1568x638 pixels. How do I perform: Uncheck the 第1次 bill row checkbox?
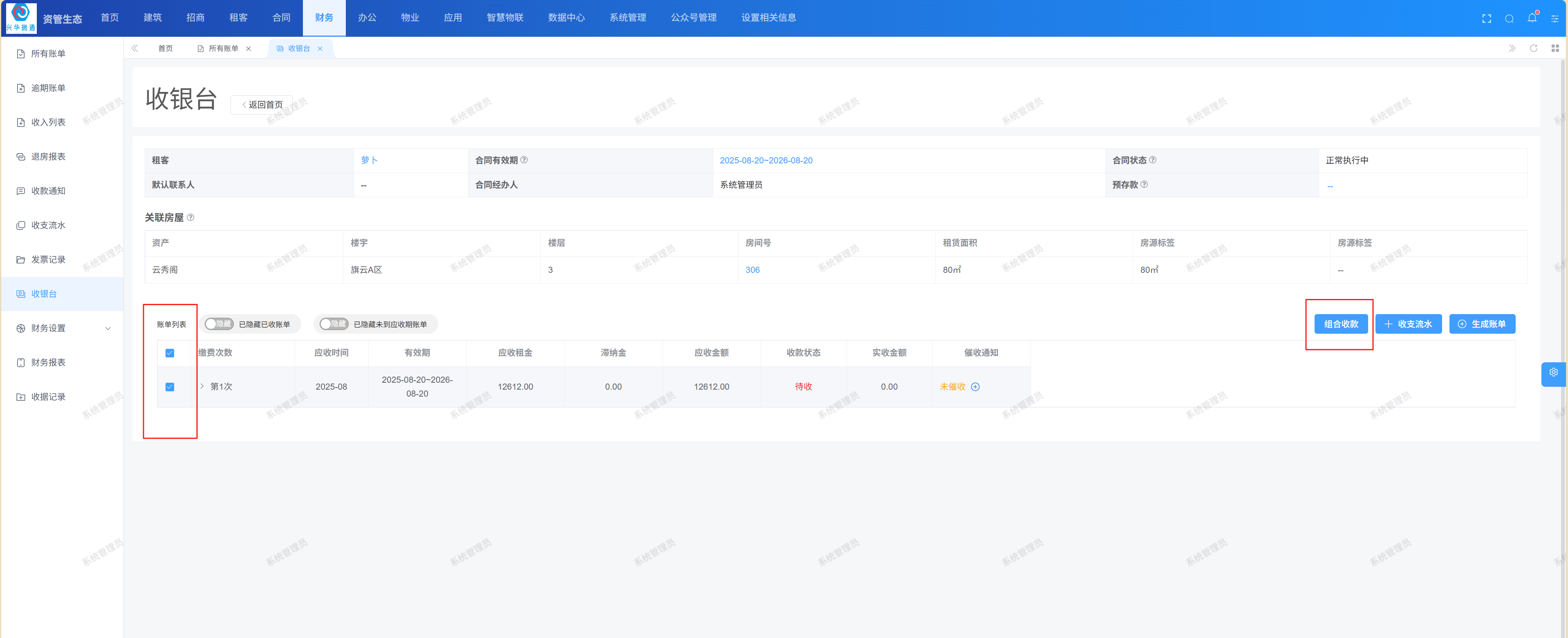coord(170,387)
